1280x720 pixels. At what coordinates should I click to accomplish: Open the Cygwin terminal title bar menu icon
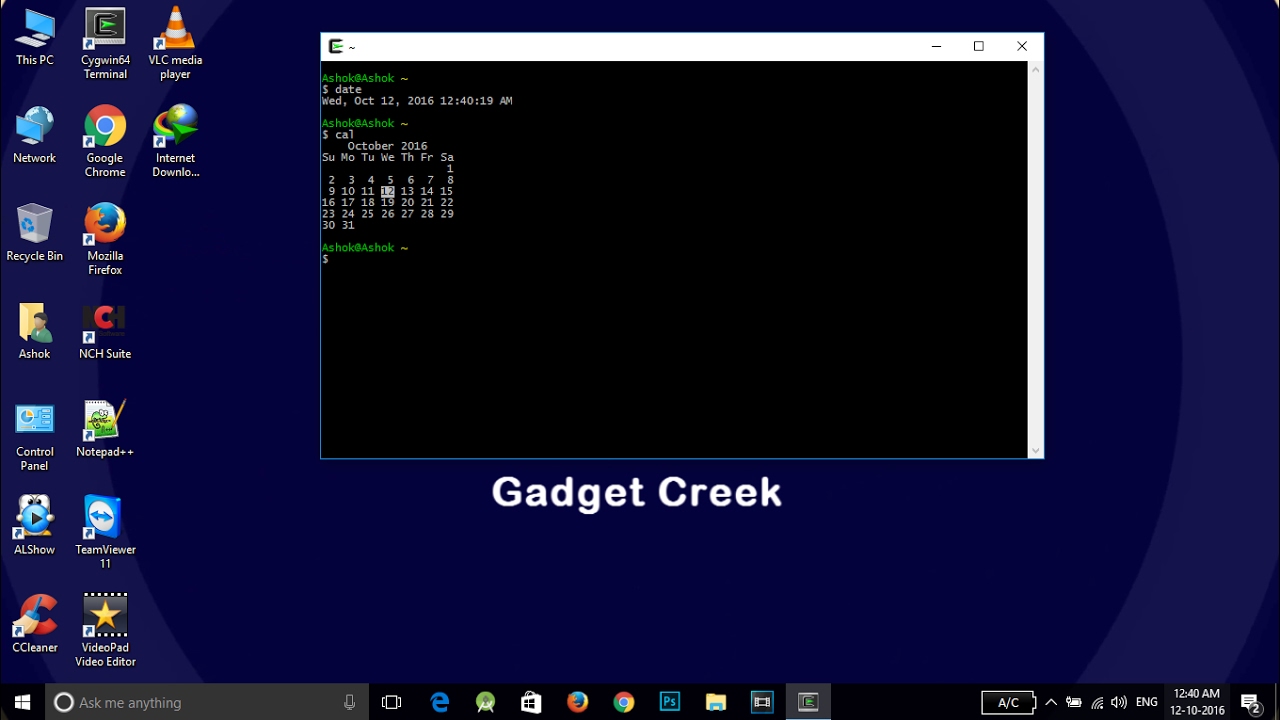[x=336, y=46]
